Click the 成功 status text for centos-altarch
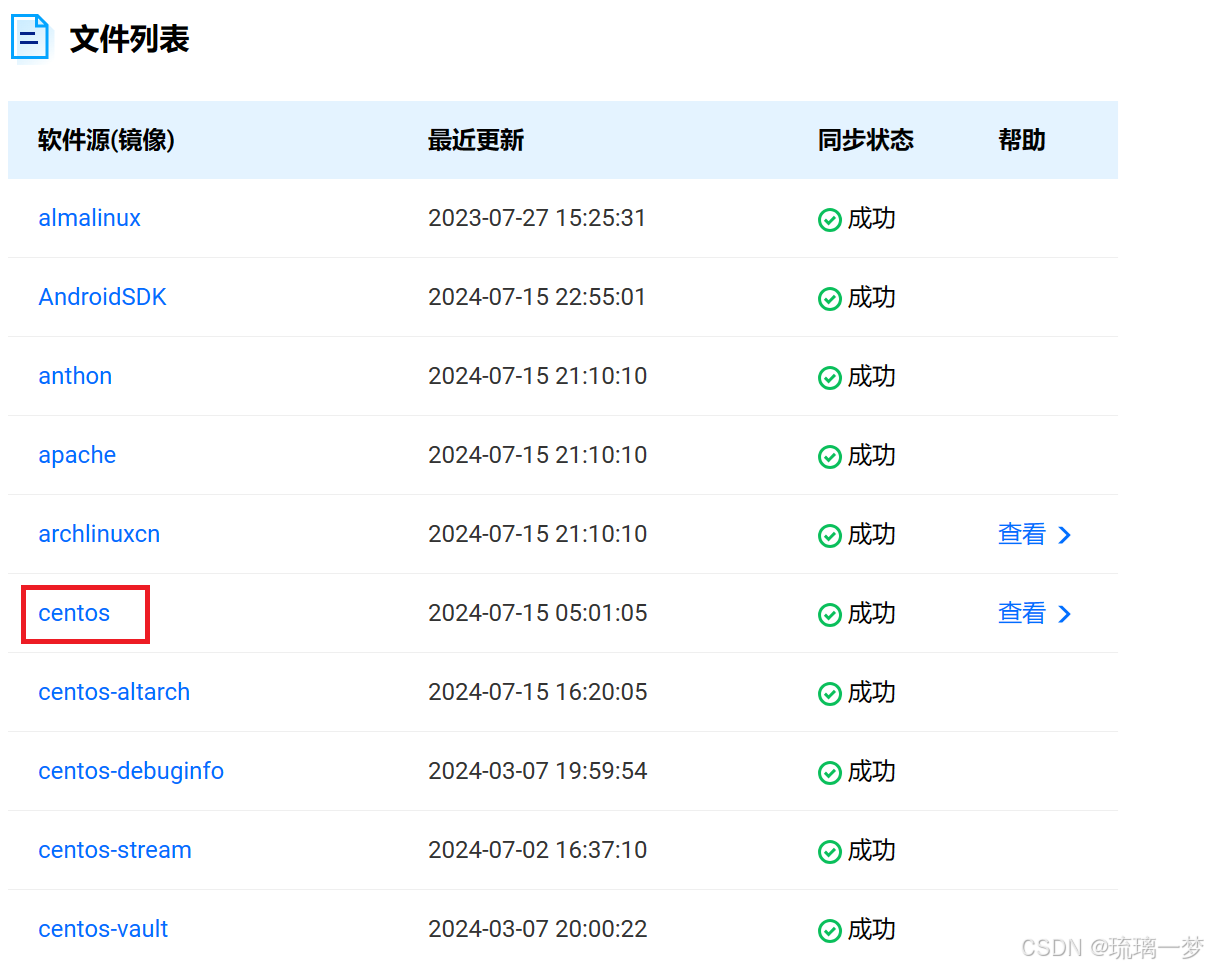The width and height of the screenshot is (1208, 967). (x=872, y=693)
